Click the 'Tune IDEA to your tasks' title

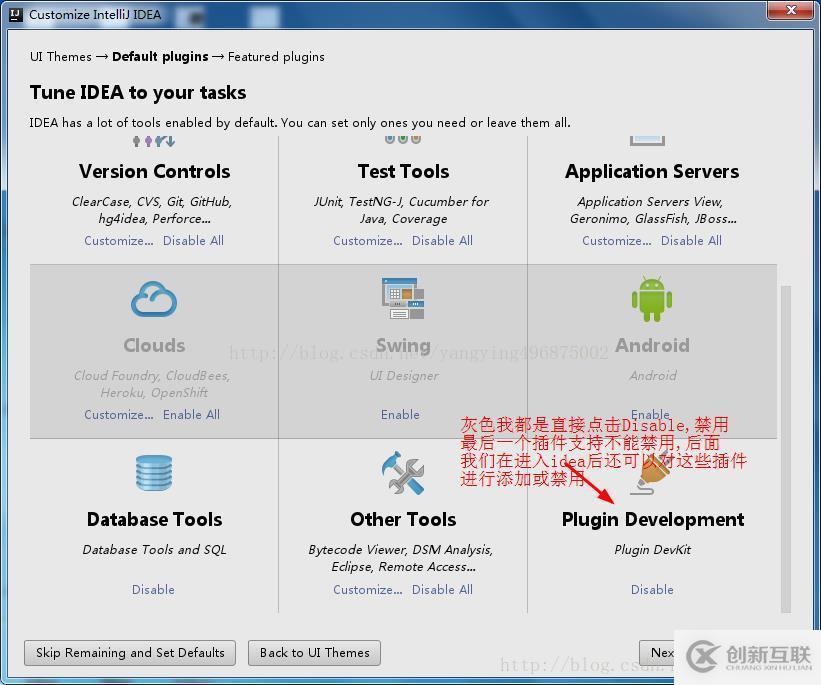pos(138,93)
